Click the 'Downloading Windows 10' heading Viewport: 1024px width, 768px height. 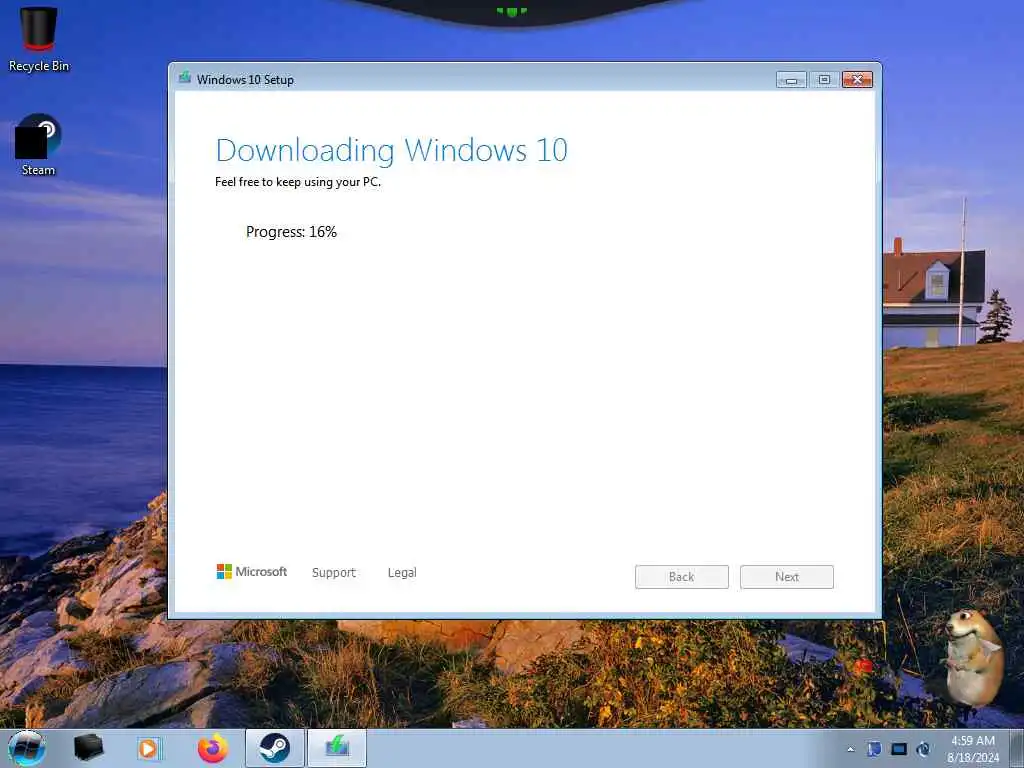(392, 150)
